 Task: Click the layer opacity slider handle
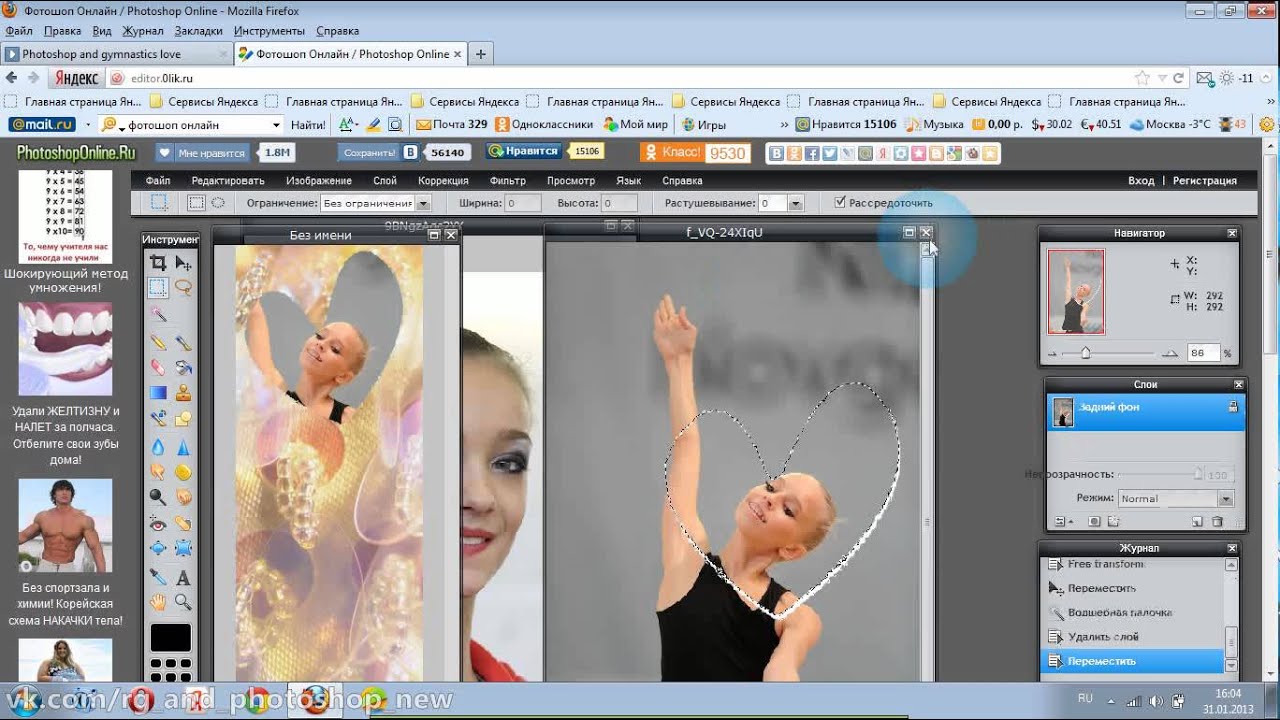tap(1198, 474)
